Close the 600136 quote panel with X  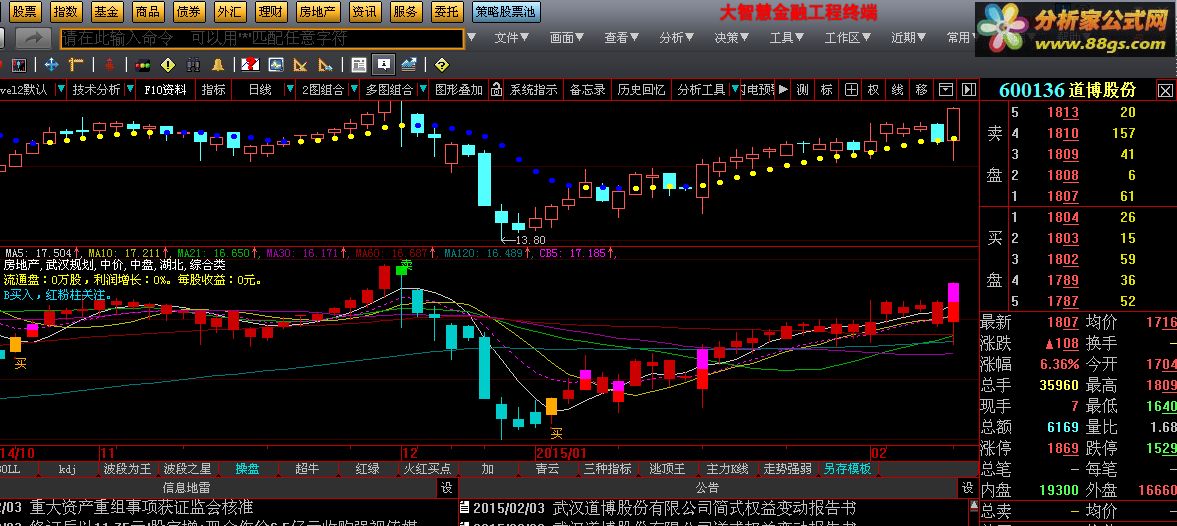(x=1165, y=91)
